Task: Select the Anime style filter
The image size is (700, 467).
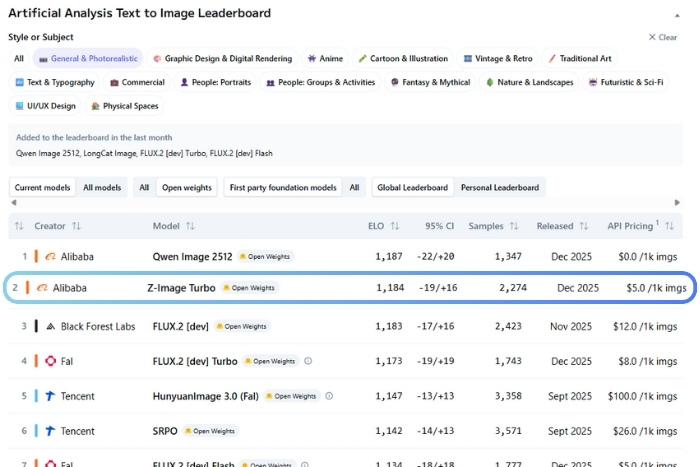Action: 325,58
